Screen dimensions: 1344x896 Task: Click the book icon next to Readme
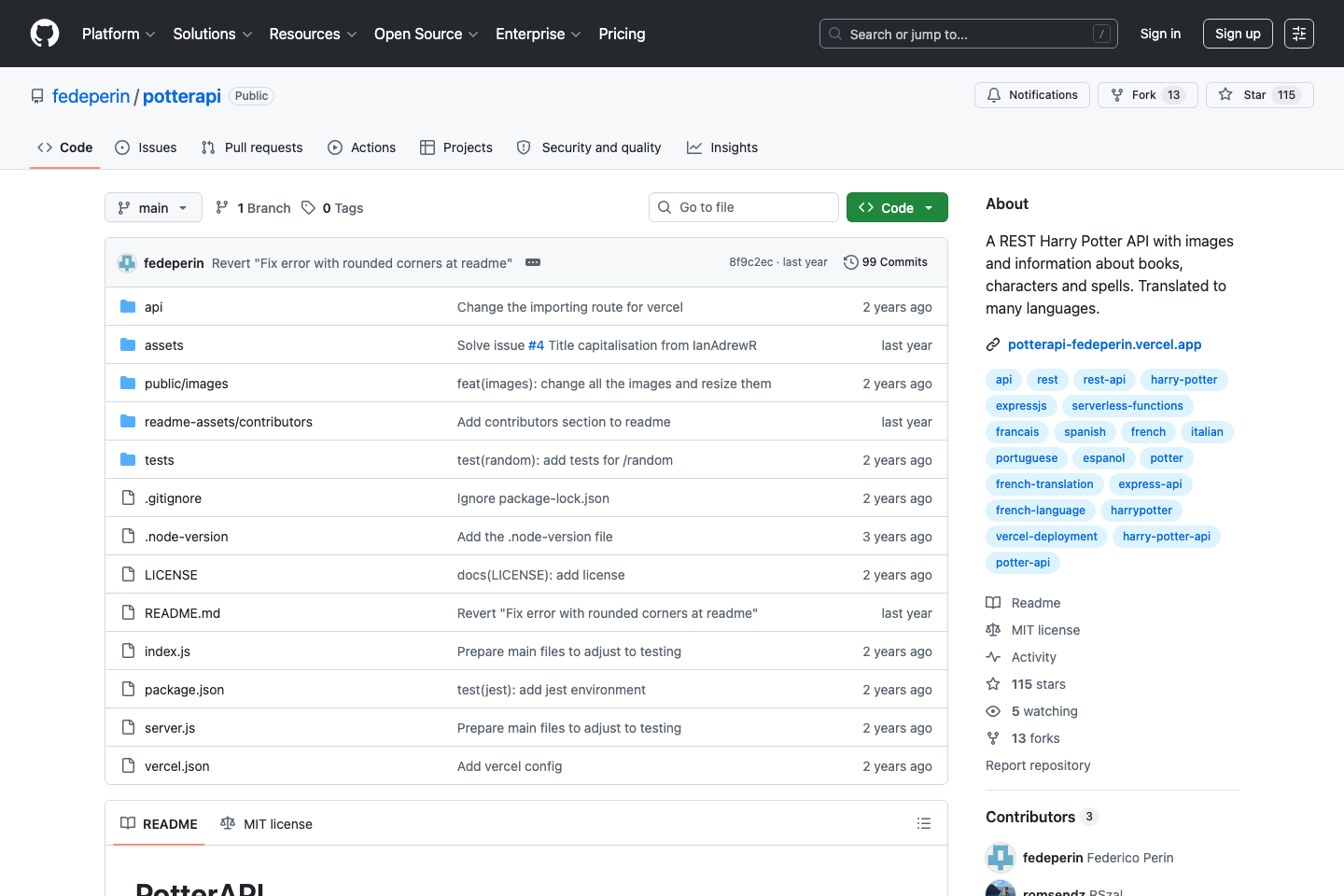[x=993, y=602]
